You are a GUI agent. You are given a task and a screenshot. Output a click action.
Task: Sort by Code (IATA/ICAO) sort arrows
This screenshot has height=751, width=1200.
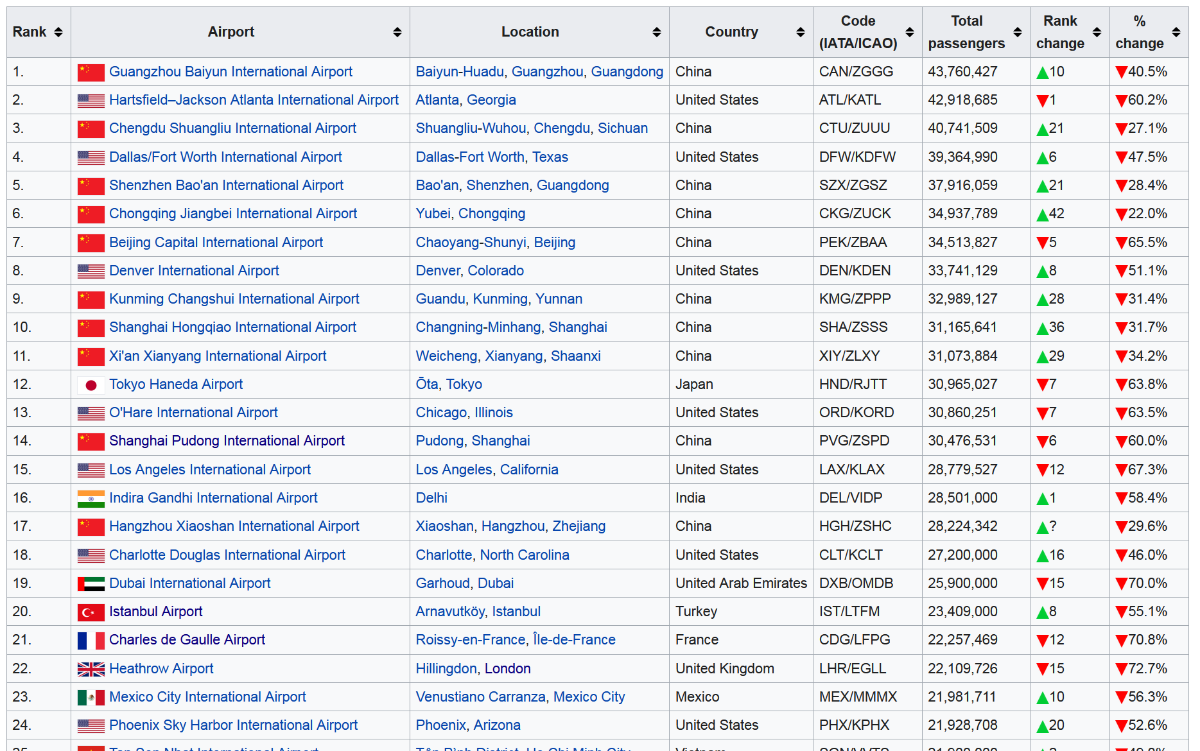(x=909, y=32)
